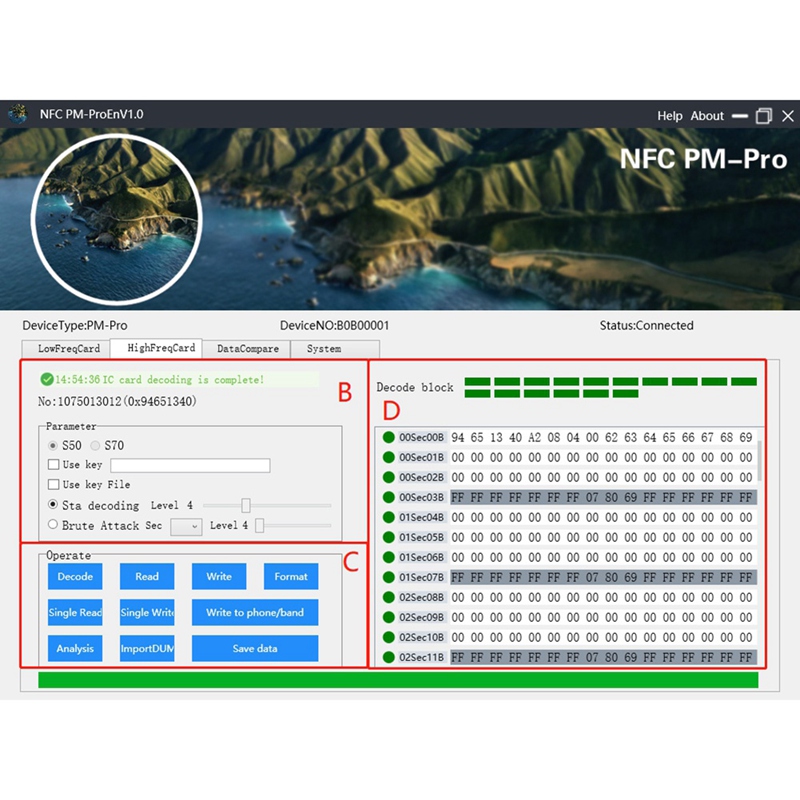Select the Brute Attack option
Image resolution: width=800 pixels, height=800 pixels.
[53, 524]
